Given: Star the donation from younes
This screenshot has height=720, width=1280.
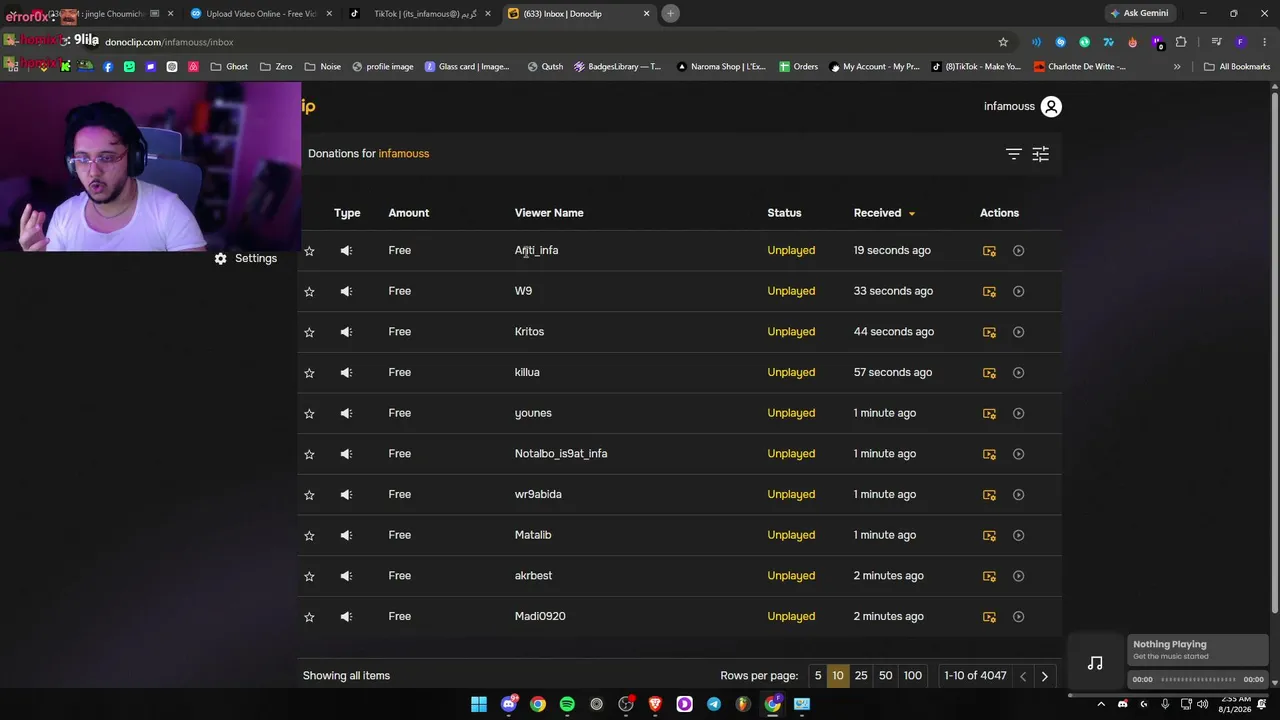Looking at the screenshot, I should (x=309, y=413).
